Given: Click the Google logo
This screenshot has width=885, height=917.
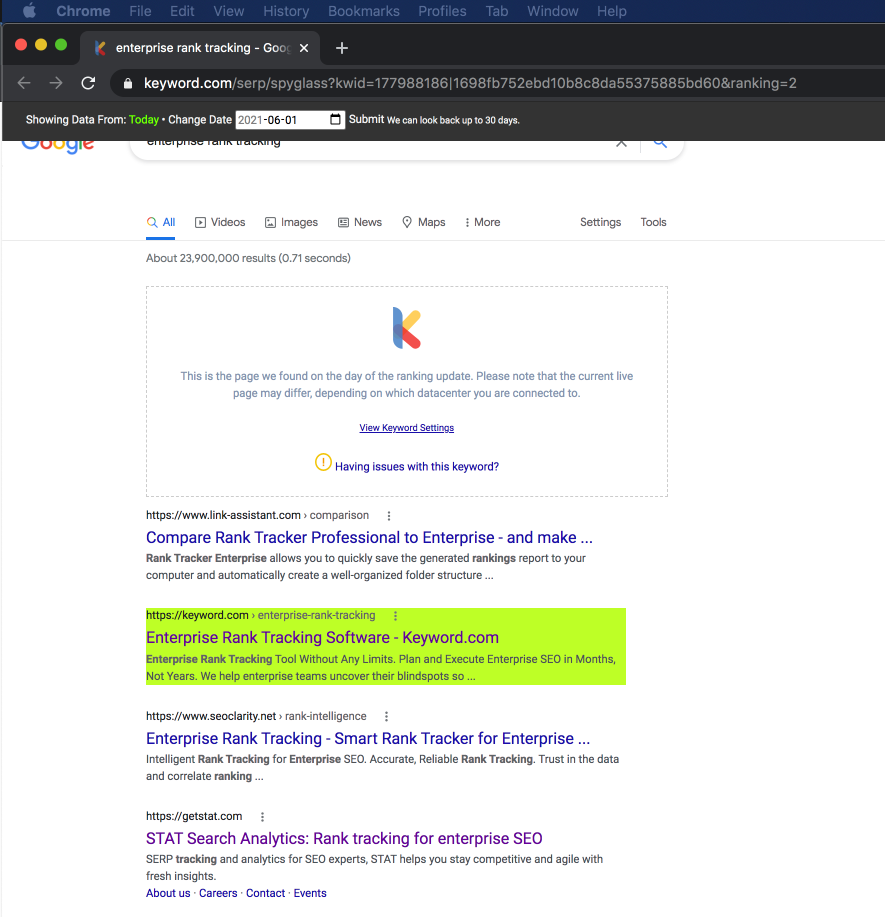Looking at the screenshot, I should coord(57,144).
